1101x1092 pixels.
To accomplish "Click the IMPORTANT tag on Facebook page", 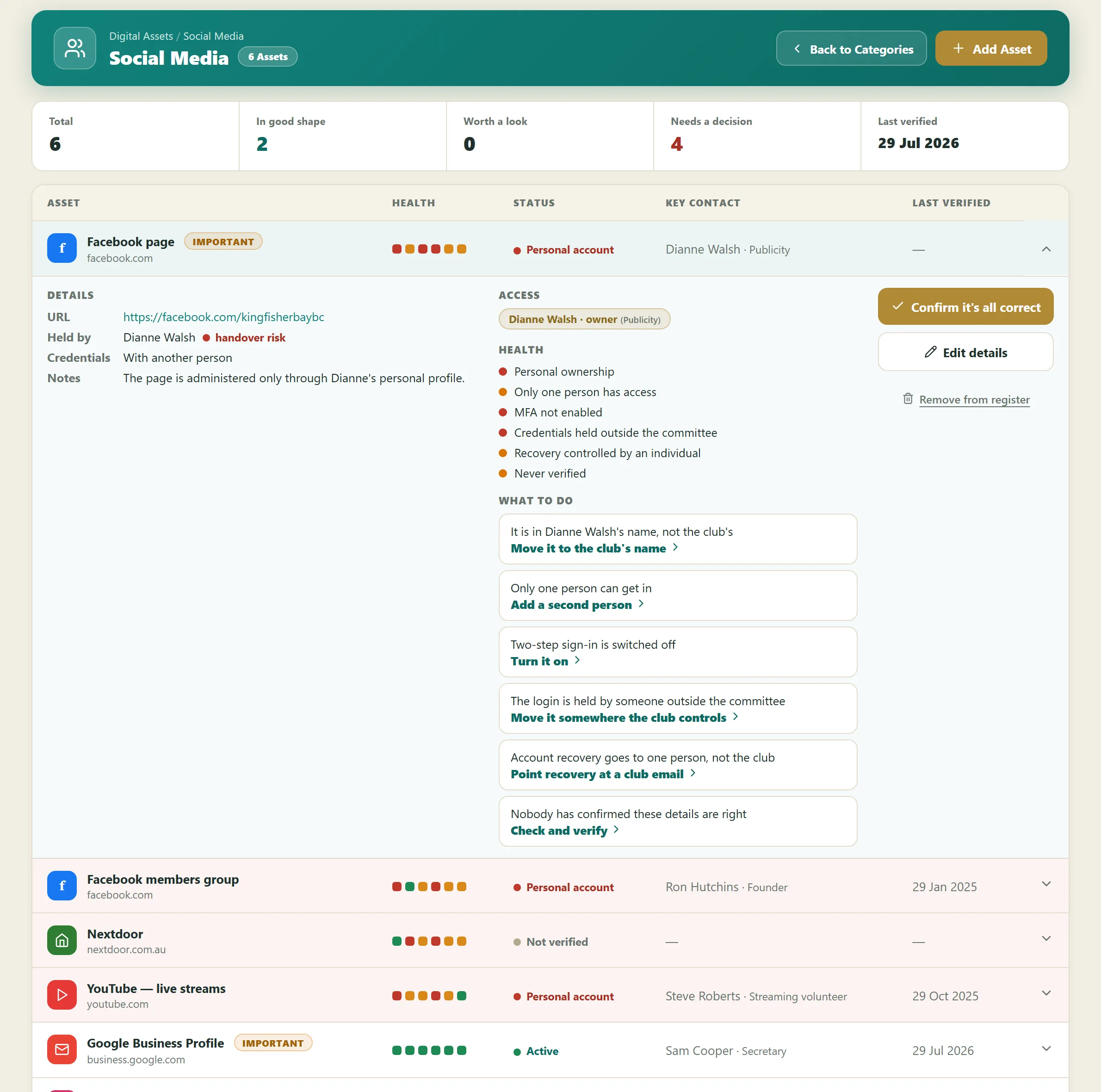I will click(223, 242).
